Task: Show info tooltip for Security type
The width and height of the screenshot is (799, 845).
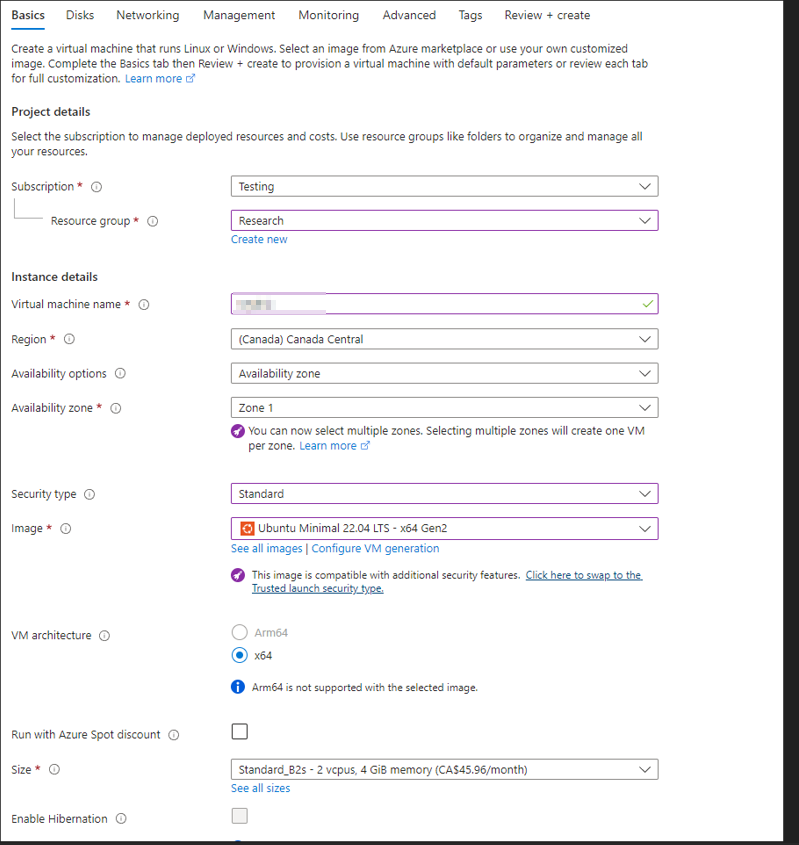Action: [90, 494]
